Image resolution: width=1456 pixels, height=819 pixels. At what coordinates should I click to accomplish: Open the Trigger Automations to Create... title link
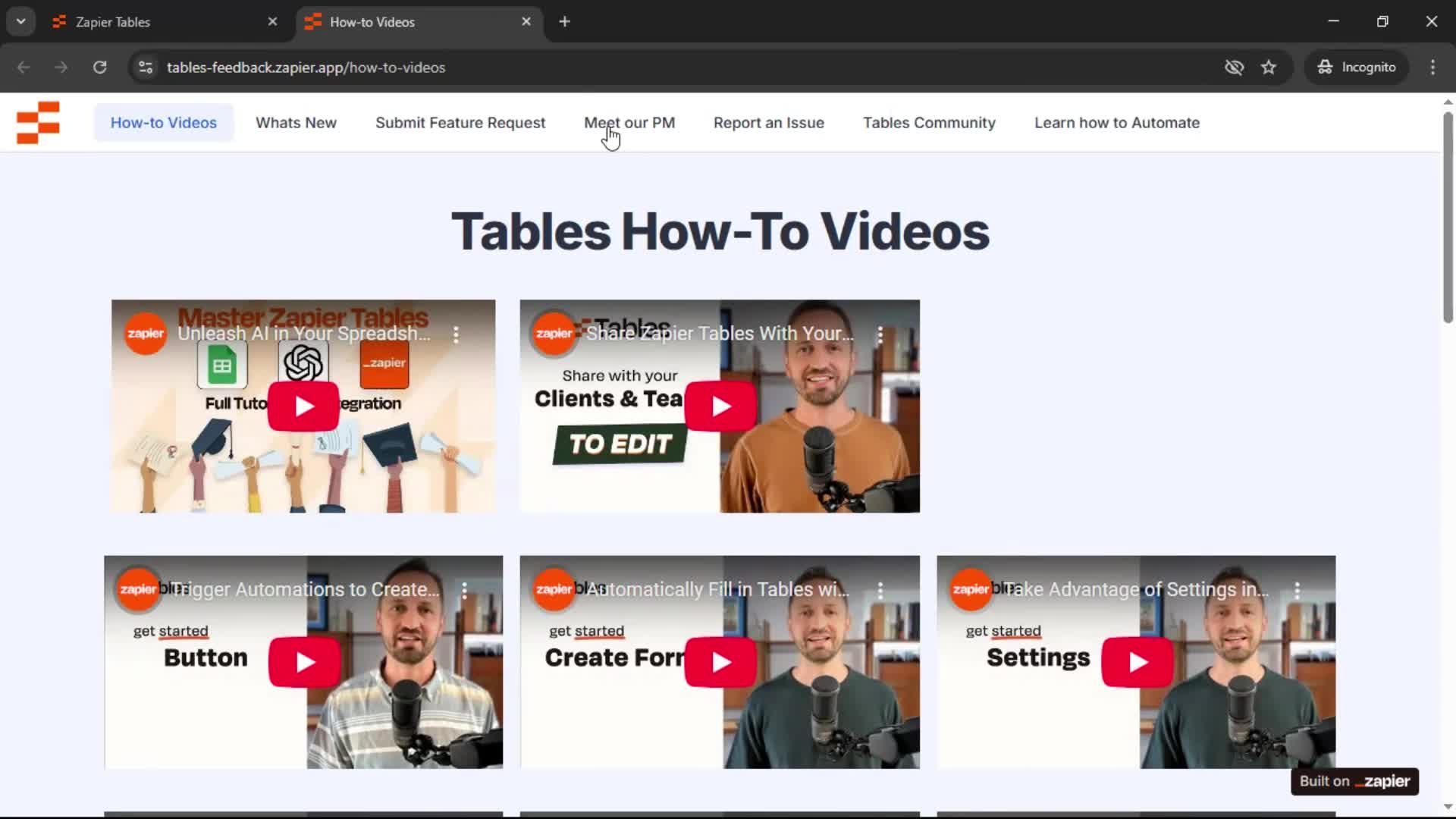(305, 589)
